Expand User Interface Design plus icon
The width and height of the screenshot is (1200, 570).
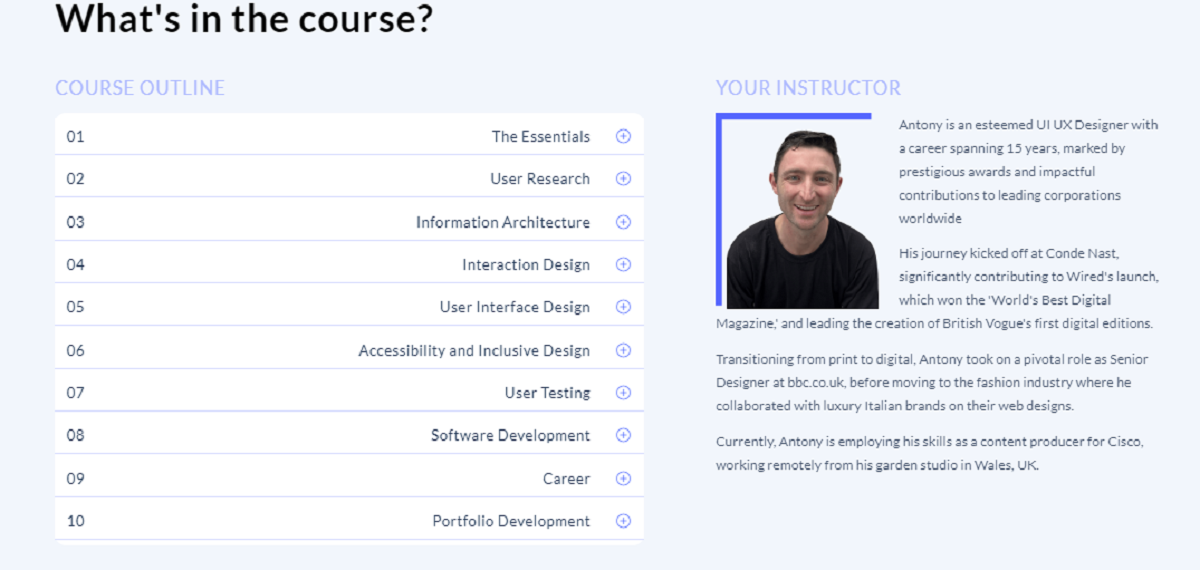coord(623,307)
